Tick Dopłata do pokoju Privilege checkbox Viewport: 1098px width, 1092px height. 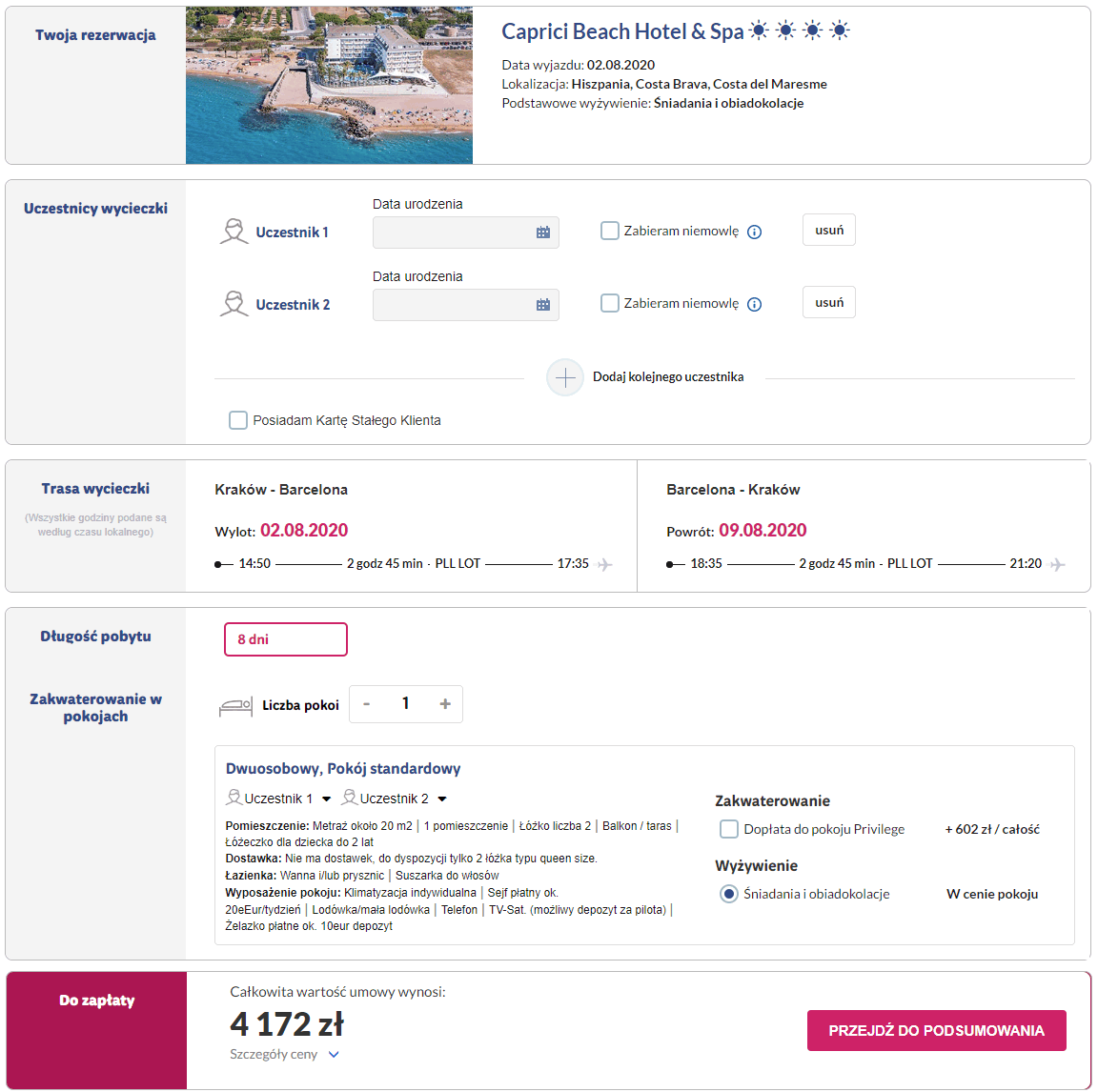(729, 829)
